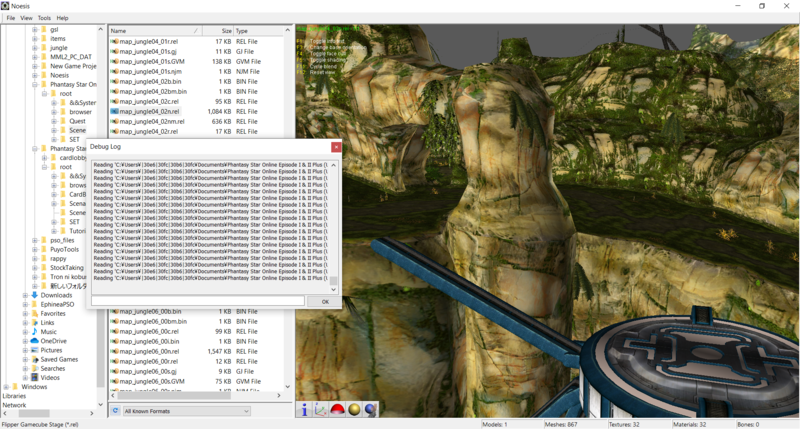Expand the items folder node
The image size is (800, 429).
[35, 38]
